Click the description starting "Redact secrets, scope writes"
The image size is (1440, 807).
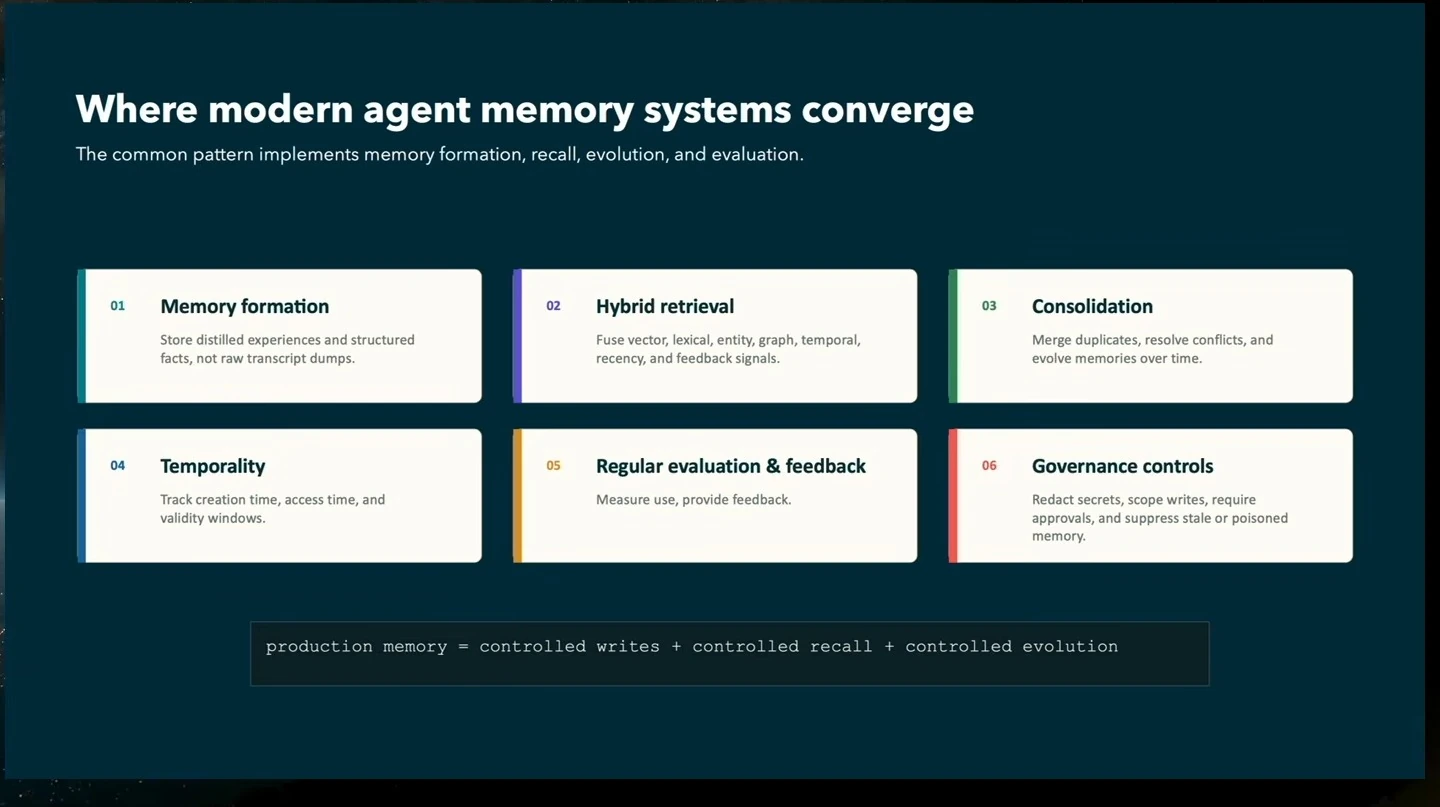1160,518
